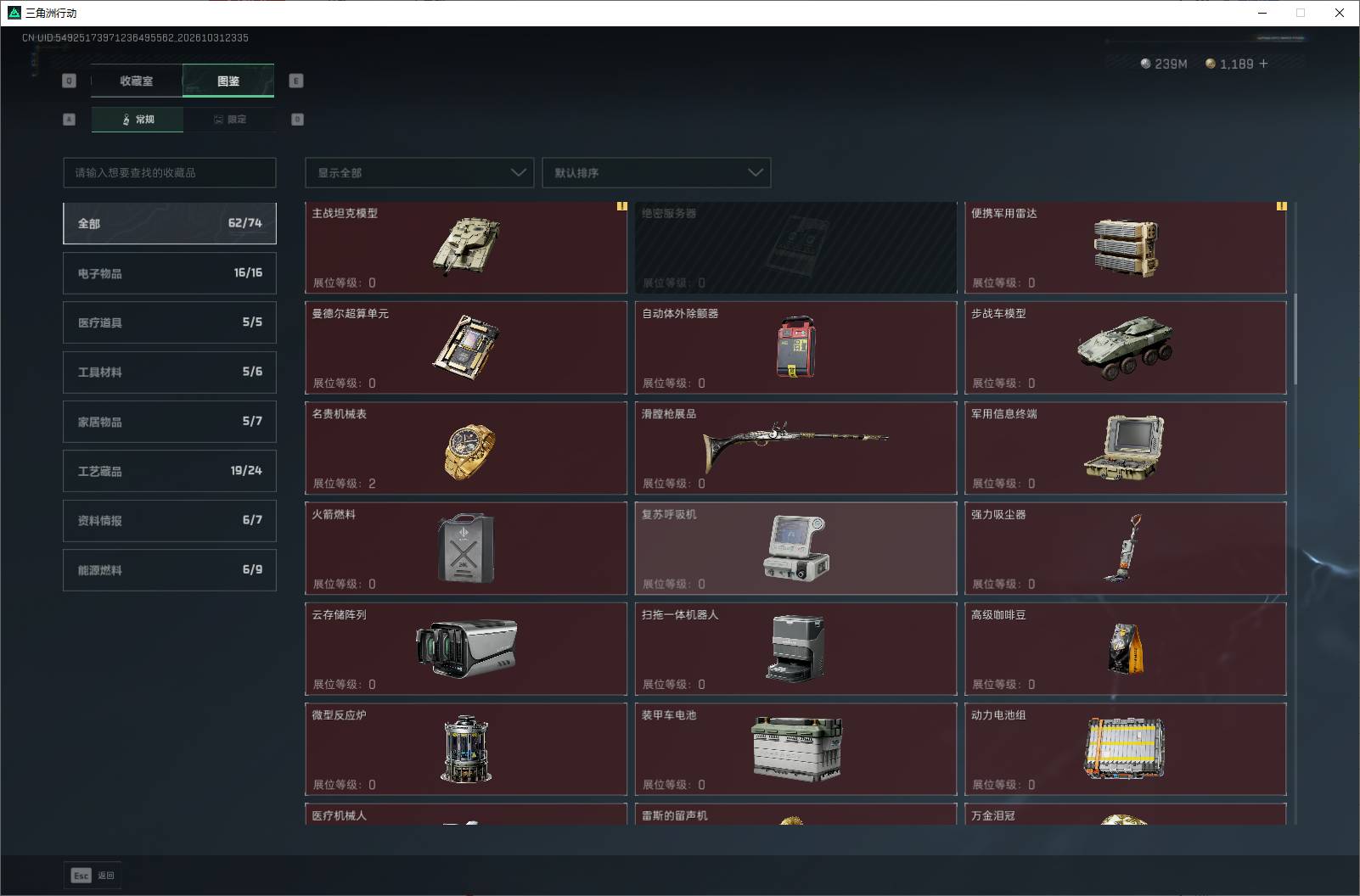
Task: Click the Esc 返回 back button
Action: (x=93, y=875)
